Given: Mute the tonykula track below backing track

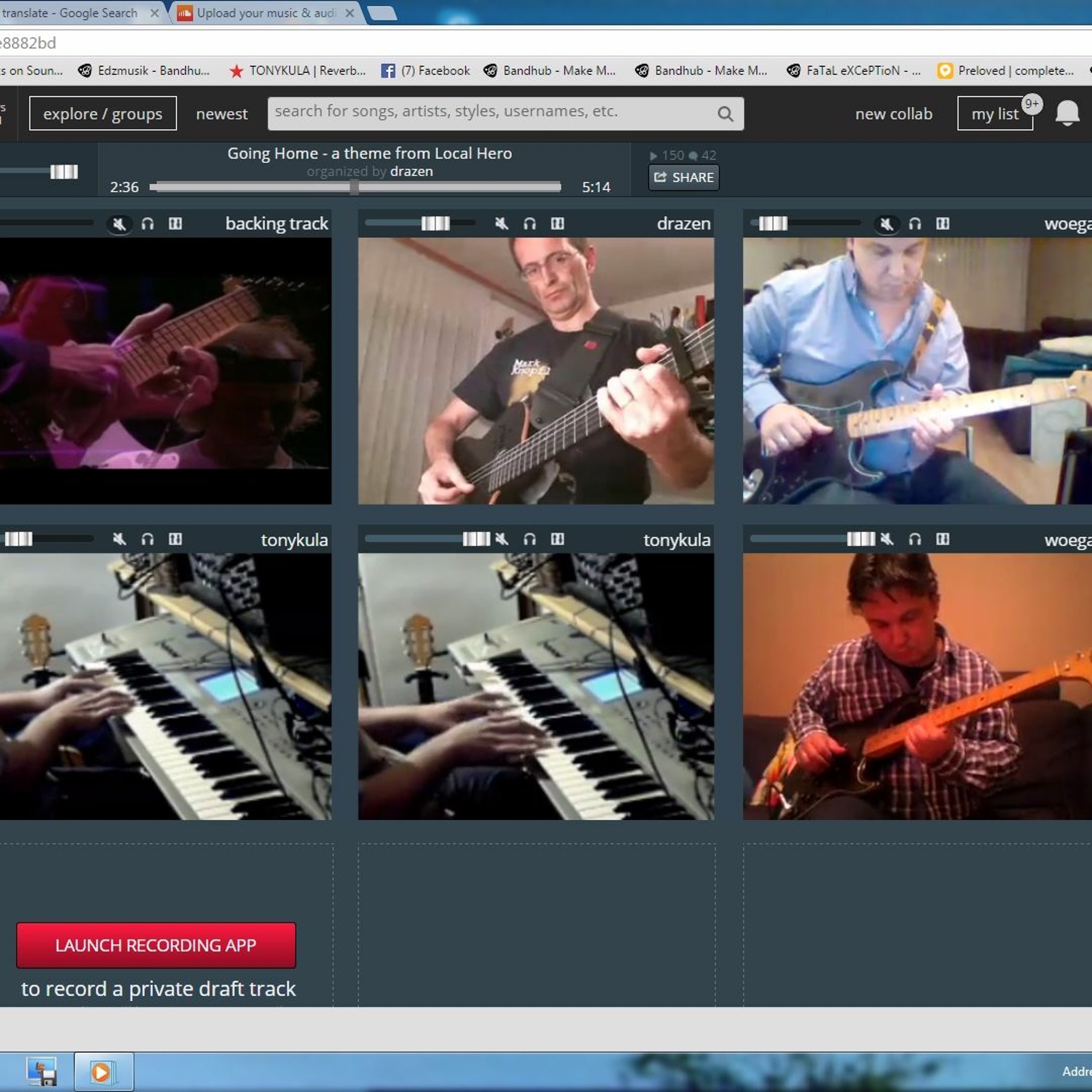Looking at the screenshot, I should pyautogui.click(x=119, y=539).
